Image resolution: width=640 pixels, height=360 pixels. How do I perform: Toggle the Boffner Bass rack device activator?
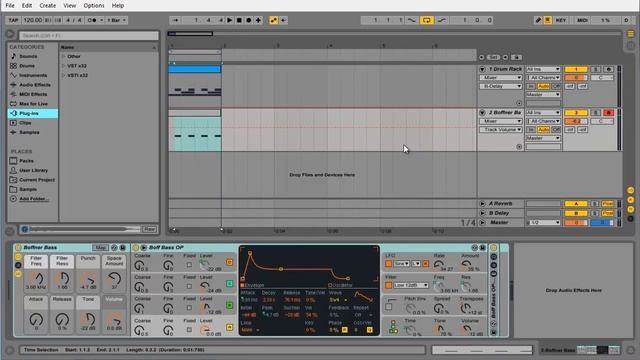tap(18, 247)
